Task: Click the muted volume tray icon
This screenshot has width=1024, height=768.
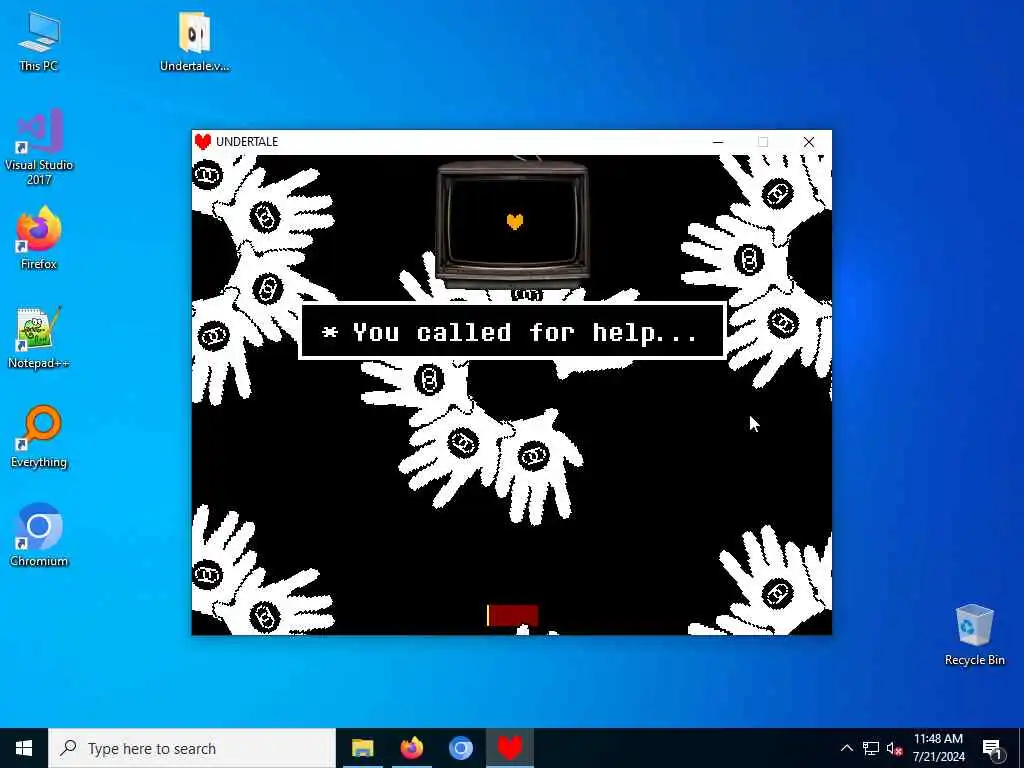Action: pos(894,748)
